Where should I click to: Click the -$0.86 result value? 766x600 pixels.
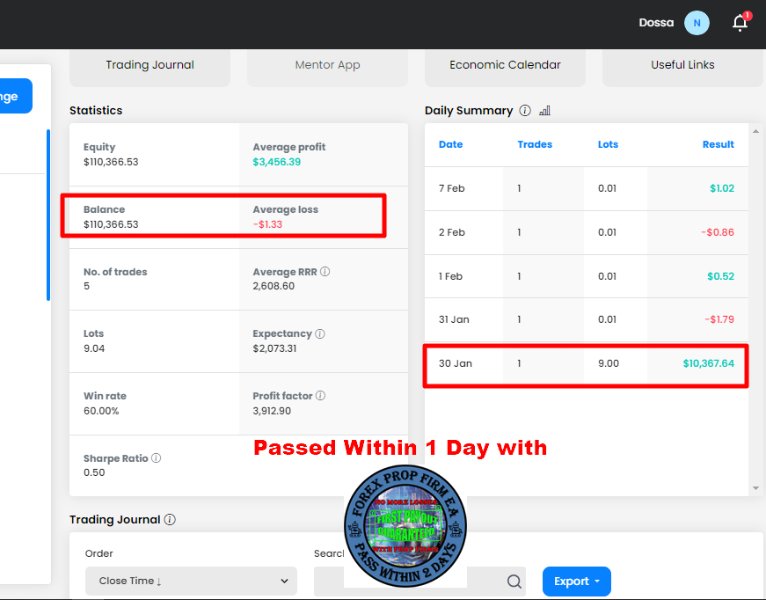point(717,232)
